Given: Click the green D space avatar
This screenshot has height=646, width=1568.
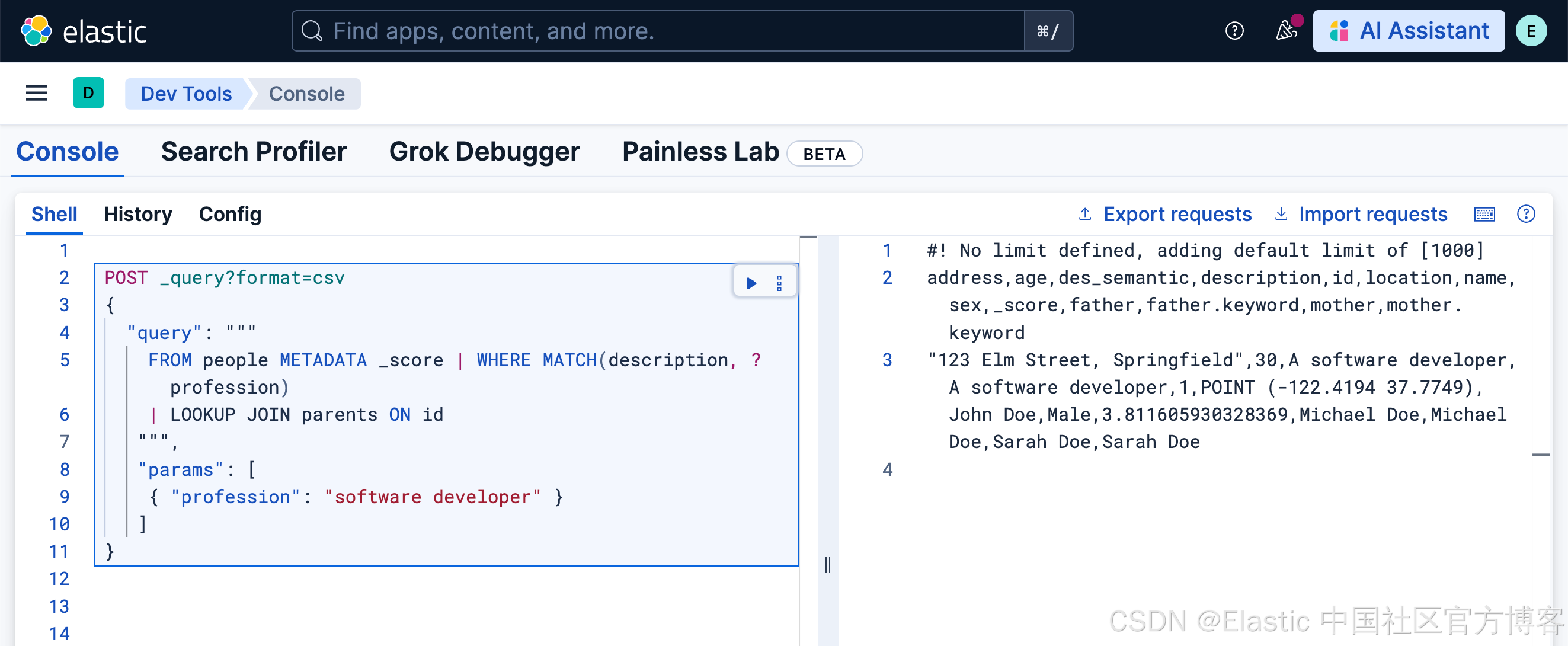Looking at the screenshot, I should tap(88, 93).
